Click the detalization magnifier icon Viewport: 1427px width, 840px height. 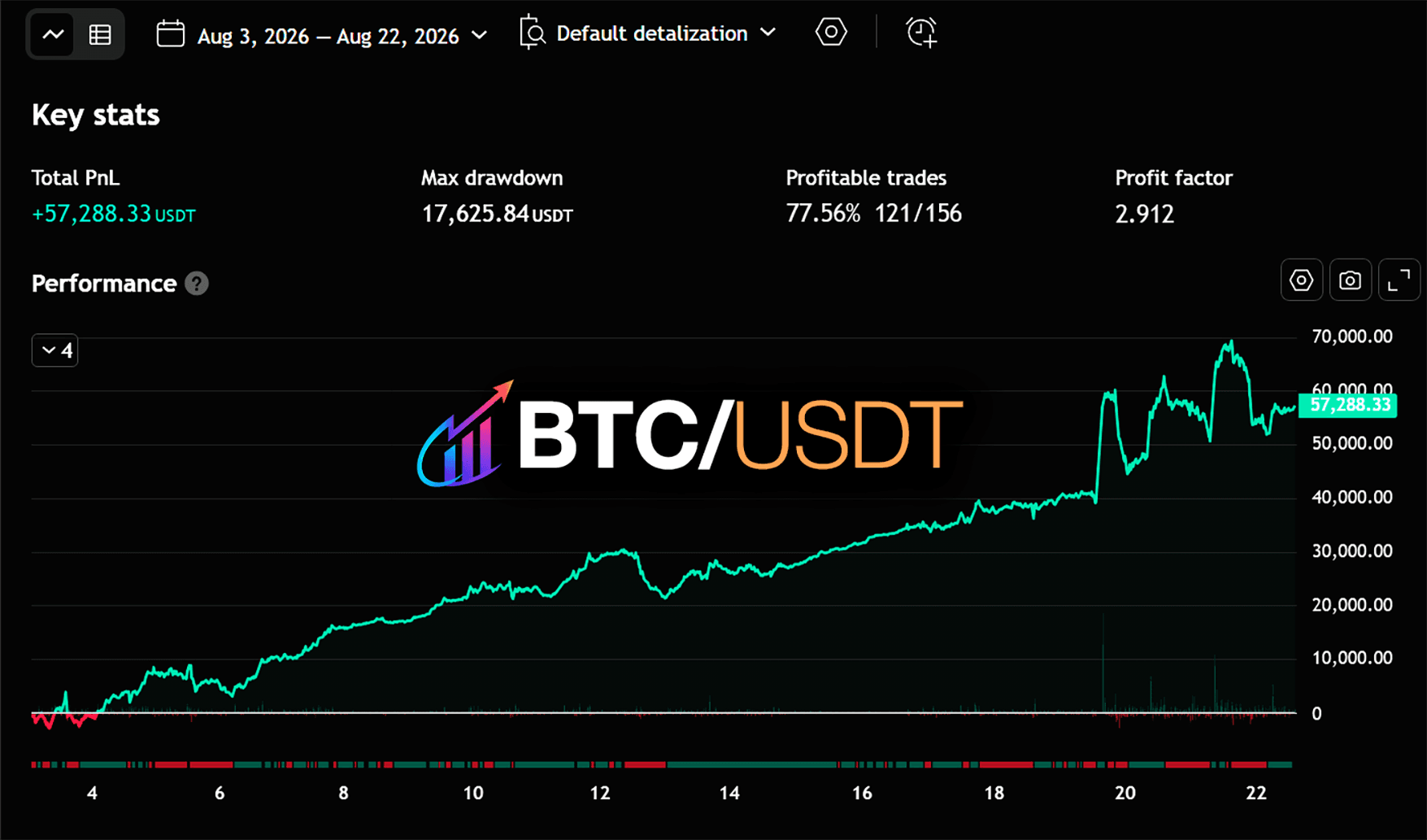click(533, 33)
